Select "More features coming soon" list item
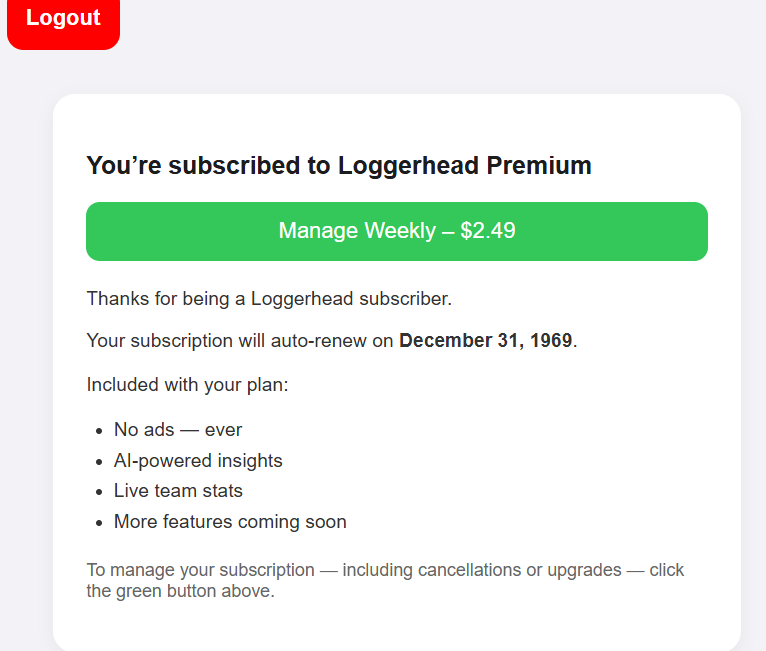 point(230,522)
